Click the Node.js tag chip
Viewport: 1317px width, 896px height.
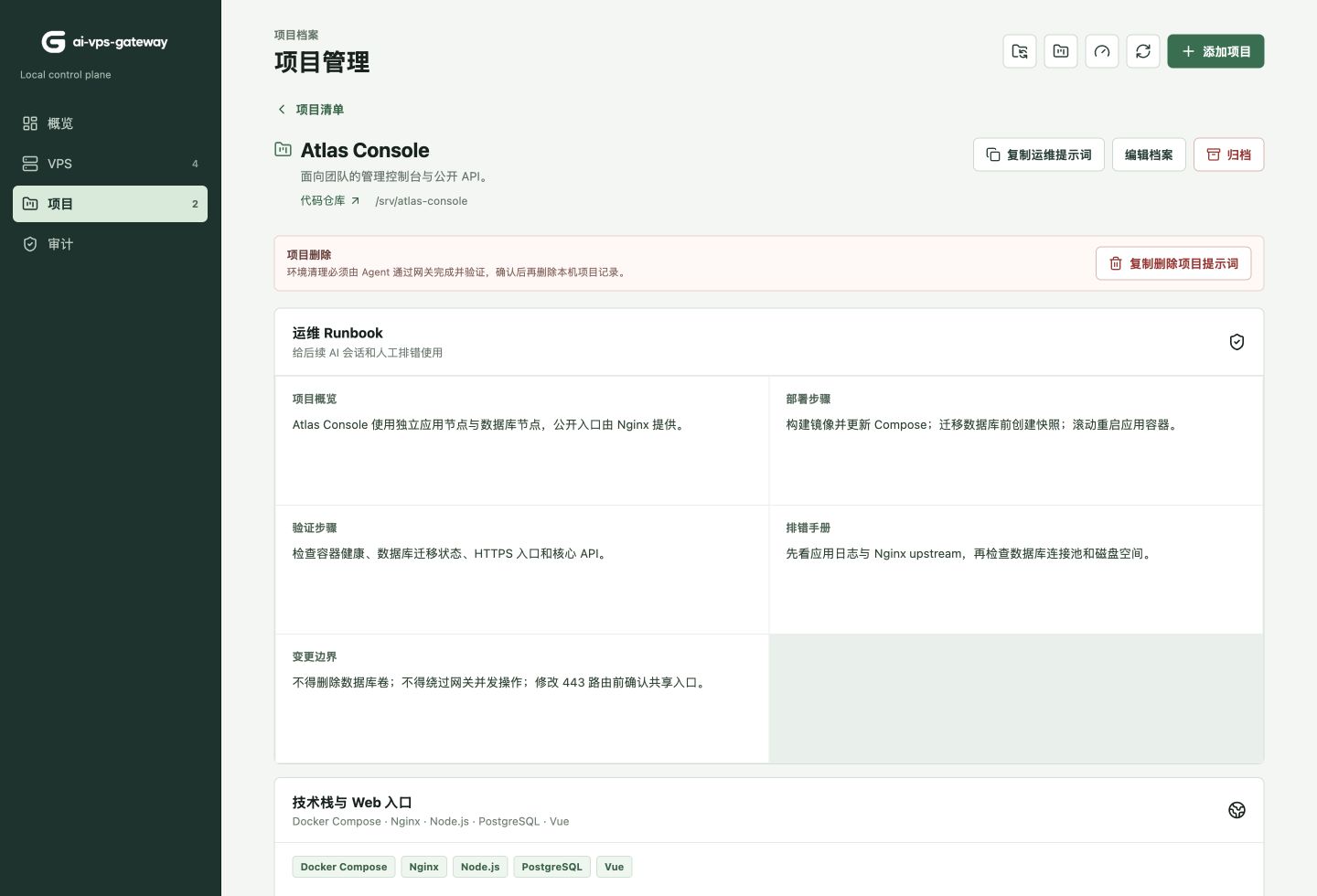(480, 867)
